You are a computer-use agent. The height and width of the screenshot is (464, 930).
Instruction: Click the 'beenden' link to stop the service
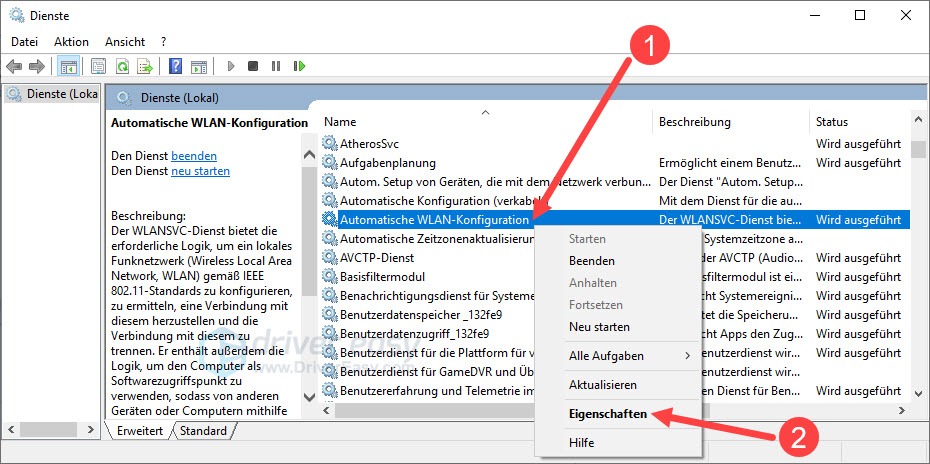point(194,156)
